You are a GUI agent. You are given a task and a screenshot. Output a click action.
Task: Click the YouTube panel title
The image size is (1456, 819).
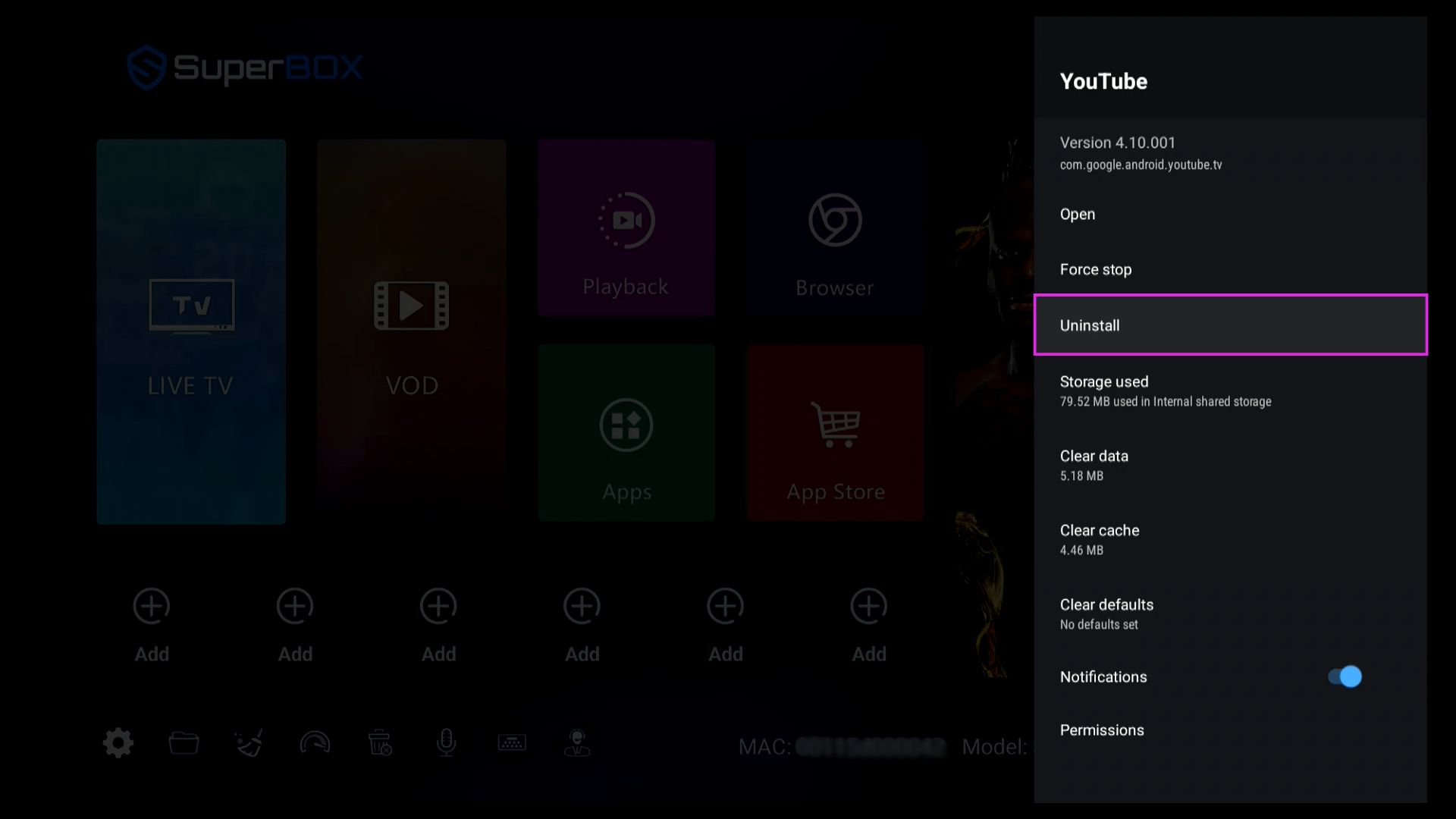[x=1103, y=81]
